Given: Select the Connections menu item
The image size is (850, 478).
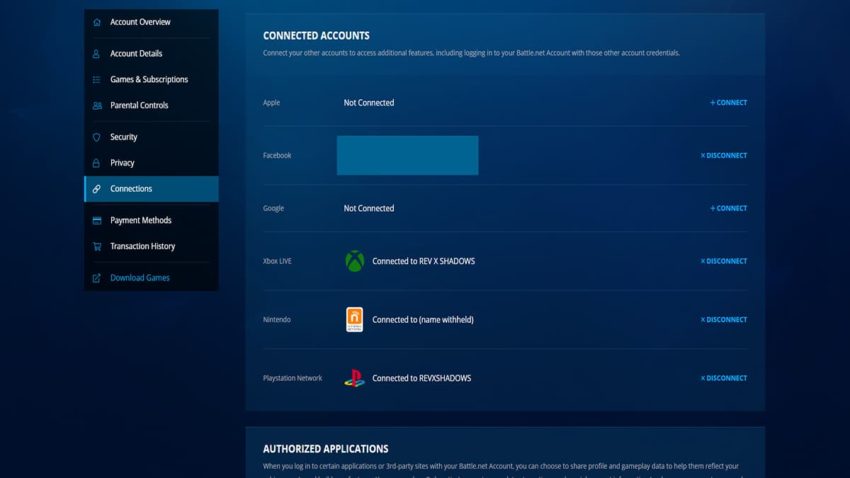Looking at the screenshot, I should coord(151,189).
